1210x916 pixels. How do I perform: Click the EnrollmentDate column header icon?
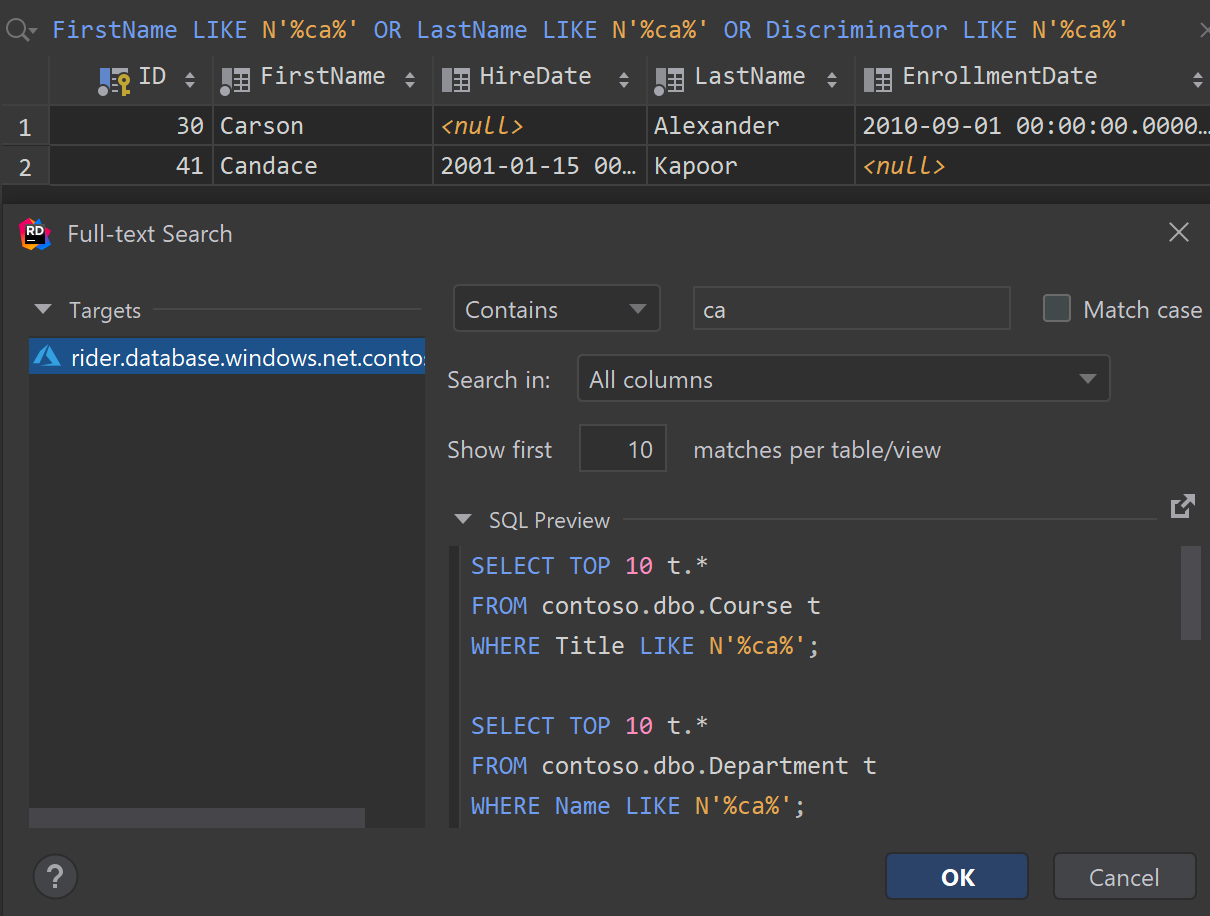point(877,79)
